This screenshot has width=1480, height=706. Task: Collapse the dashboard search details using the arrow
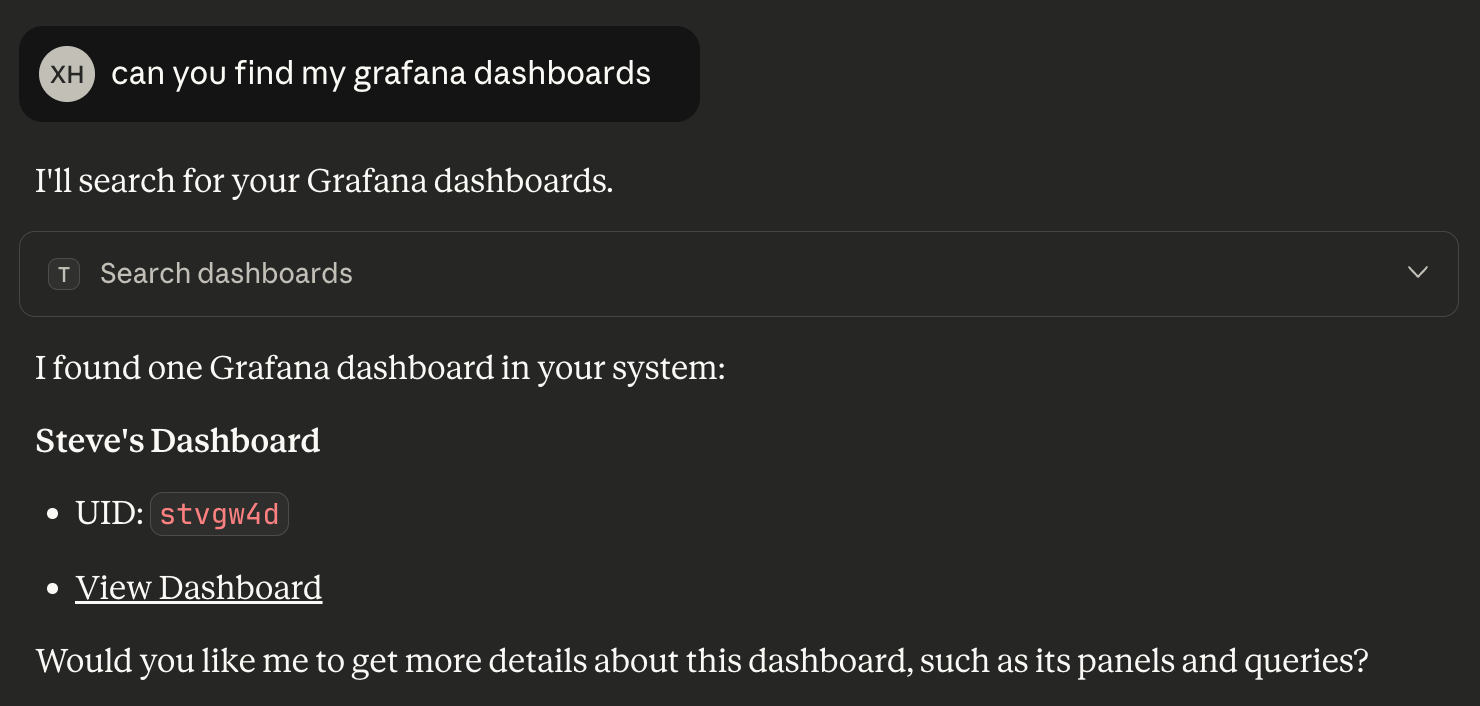tap(1417, 272)
